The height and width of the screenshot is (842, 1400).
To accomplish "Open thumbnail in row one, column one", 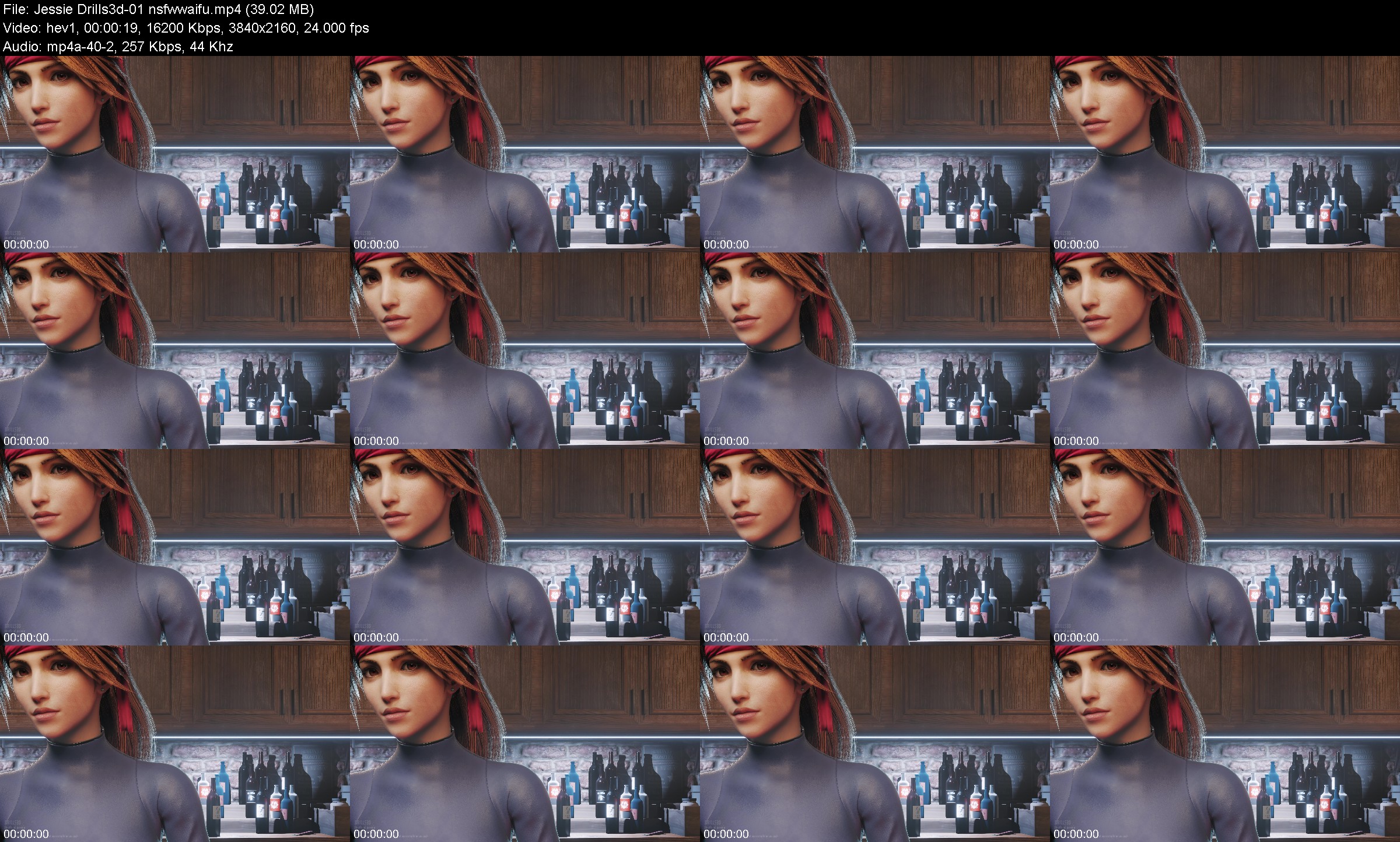I will (x=175, y=154).
